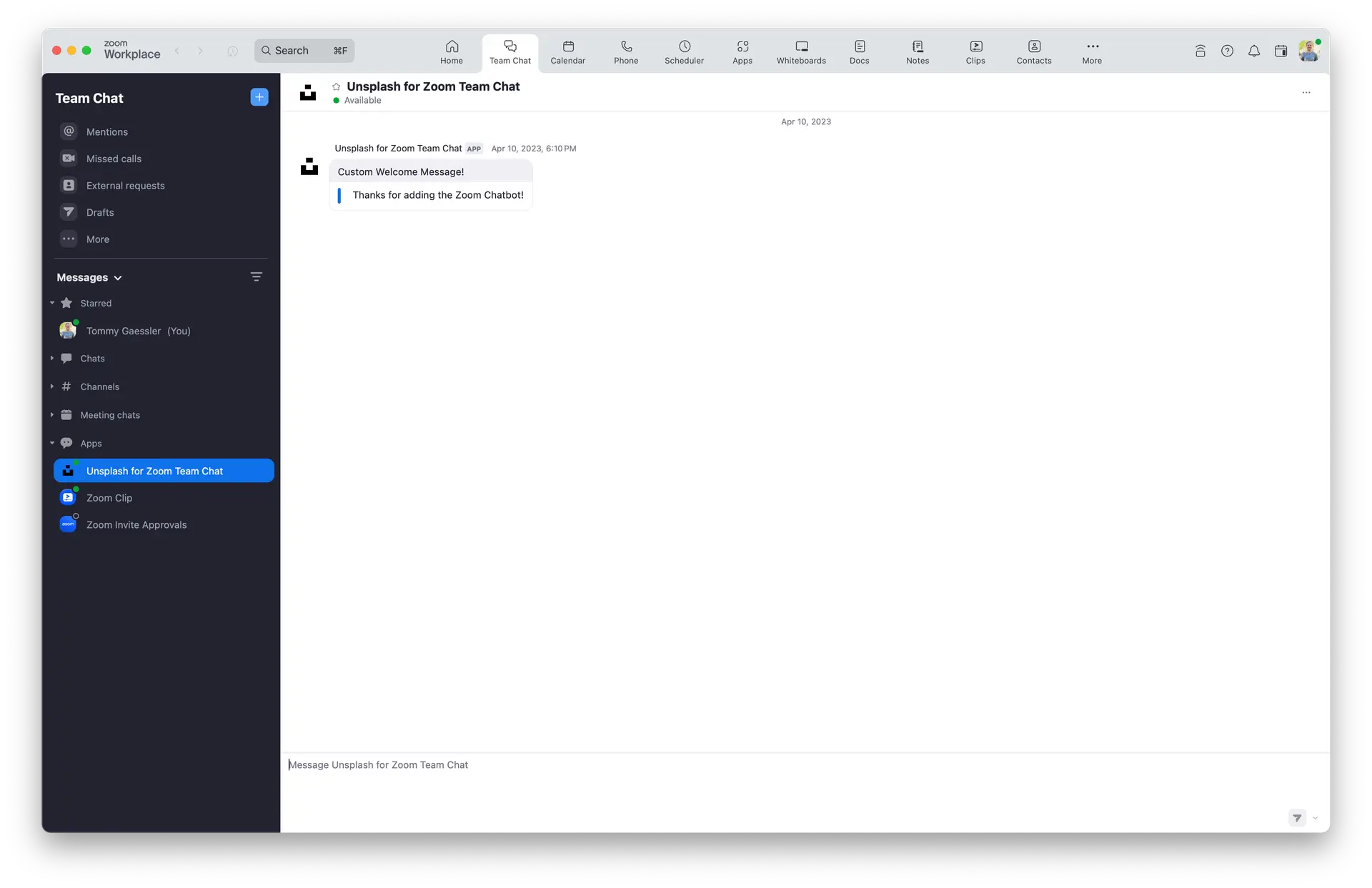Open Mentions in the Team Chat sidebar
Image resolution: width=1372 pixels, height=888 pixels.
tap(106, 131)
